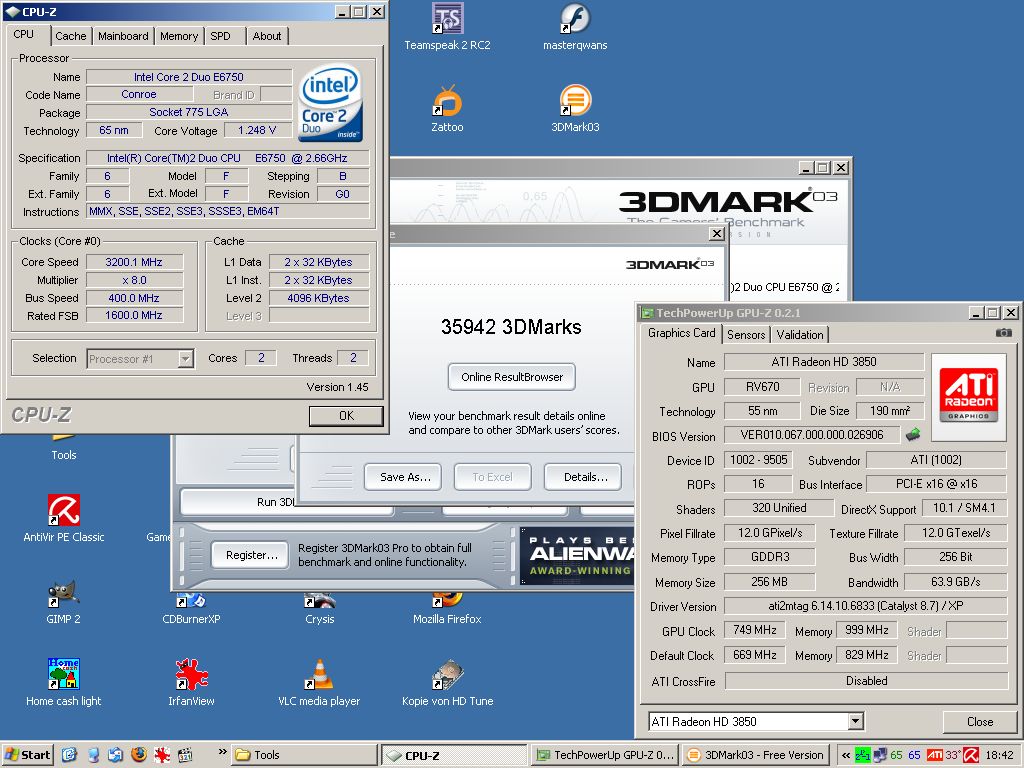The width and height of the screenshot is (1024, 768).
Task: Switch to 3DMark03 - Free Version in taskbar
Action: pos(756,755)
